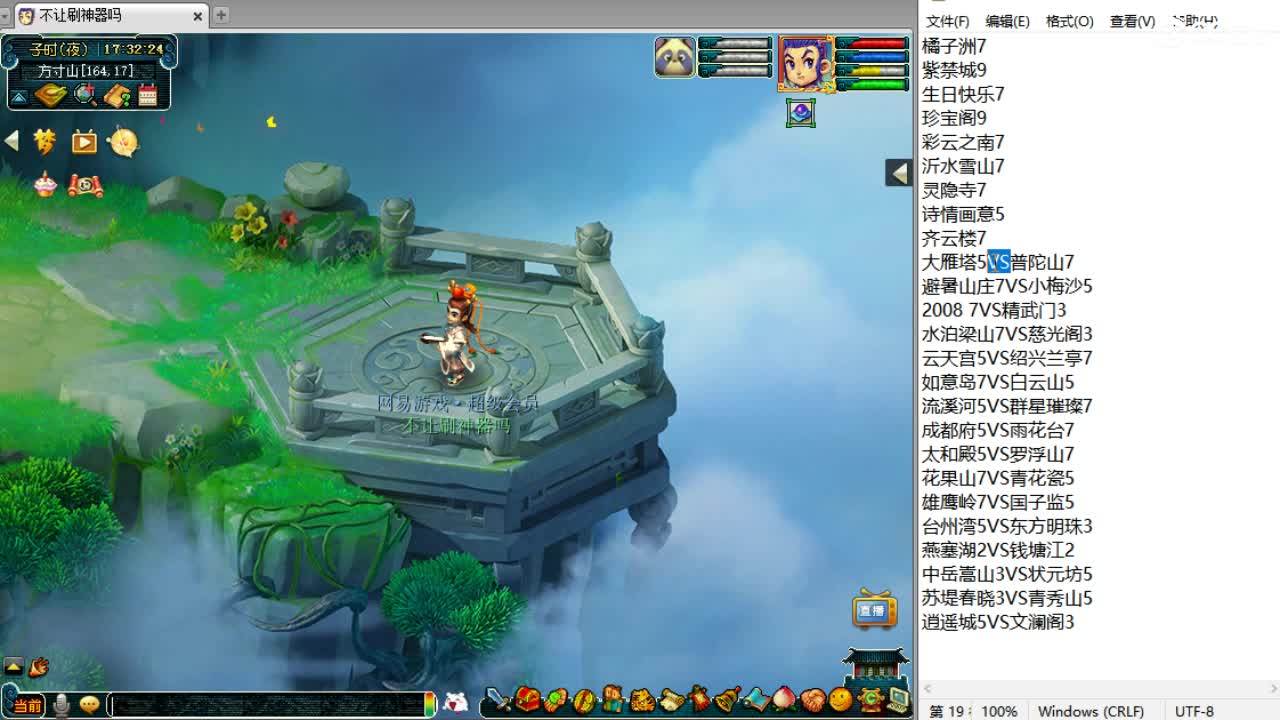The width and height of the screenshot is (1280, 720).
Task: Click the UTF-8 encoding status entry
Action: [1195, 711]
